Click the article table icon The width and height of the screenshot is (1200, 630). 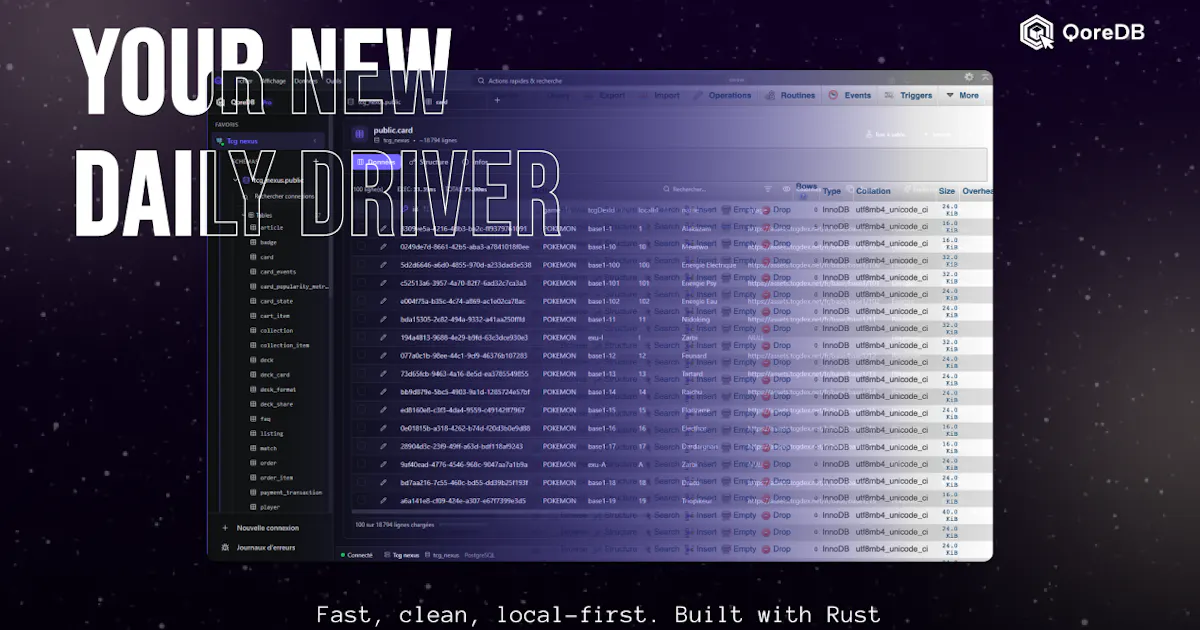click(253, 228)
